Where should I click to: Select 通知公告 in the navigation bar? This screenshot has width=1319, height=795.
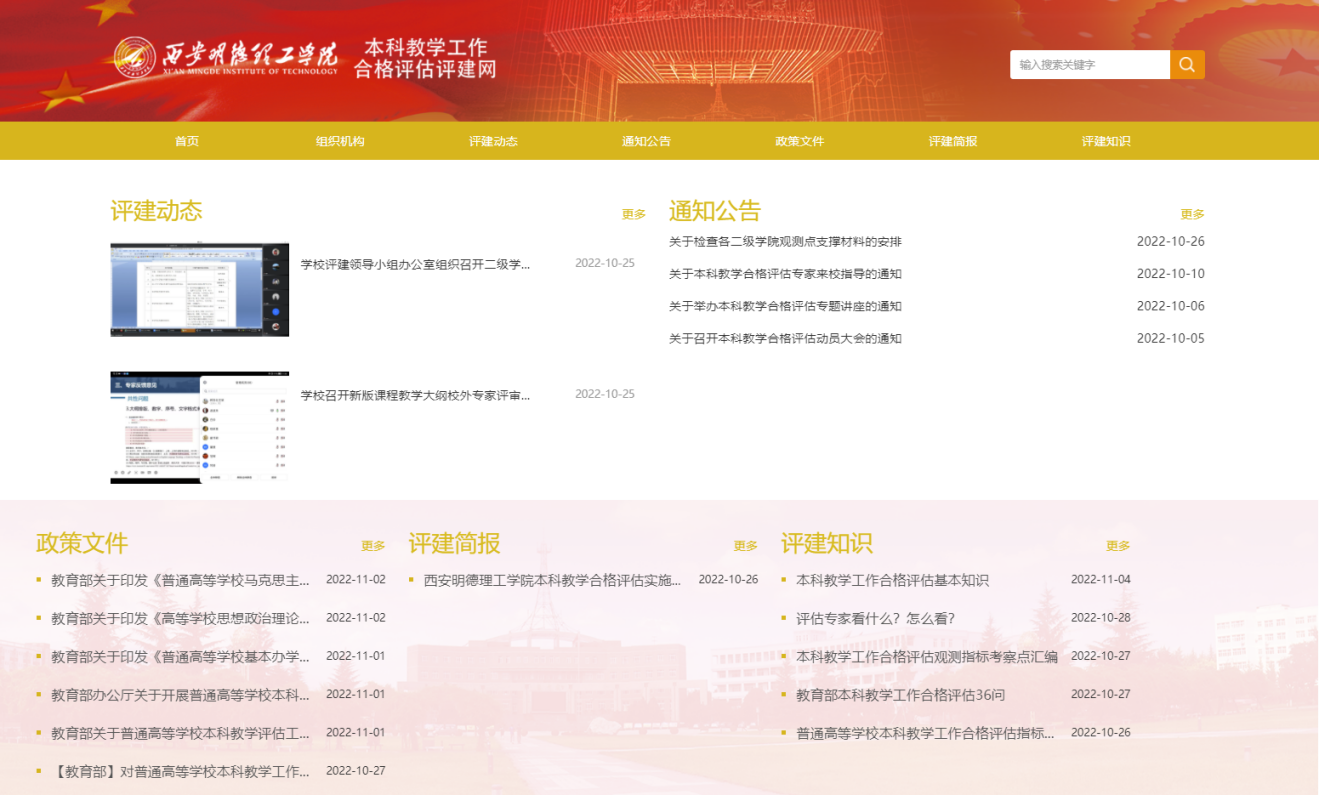pyautogui.click(x=646, y=141)
